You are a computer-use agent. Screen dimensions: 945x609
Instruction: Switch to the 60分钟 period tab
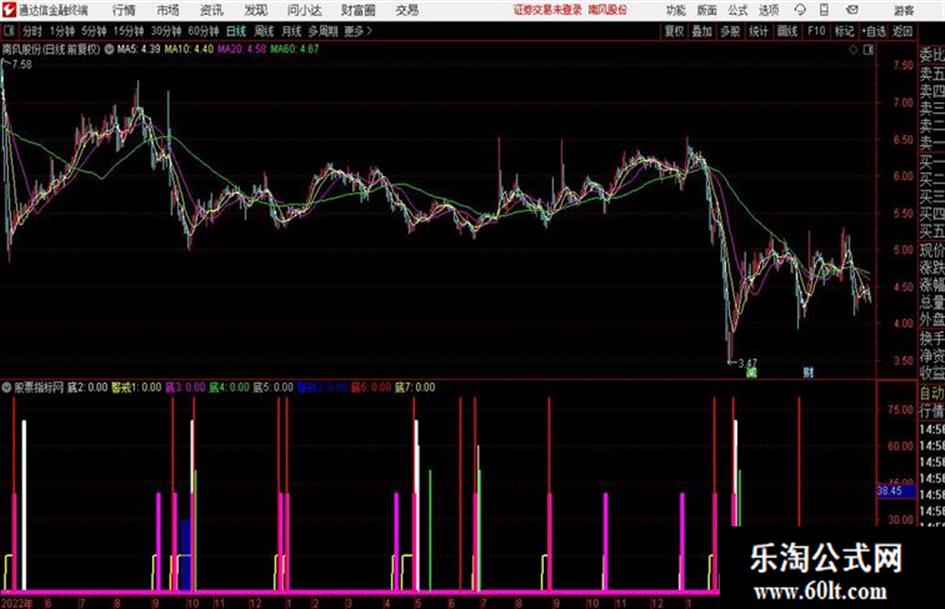(203, 31)
